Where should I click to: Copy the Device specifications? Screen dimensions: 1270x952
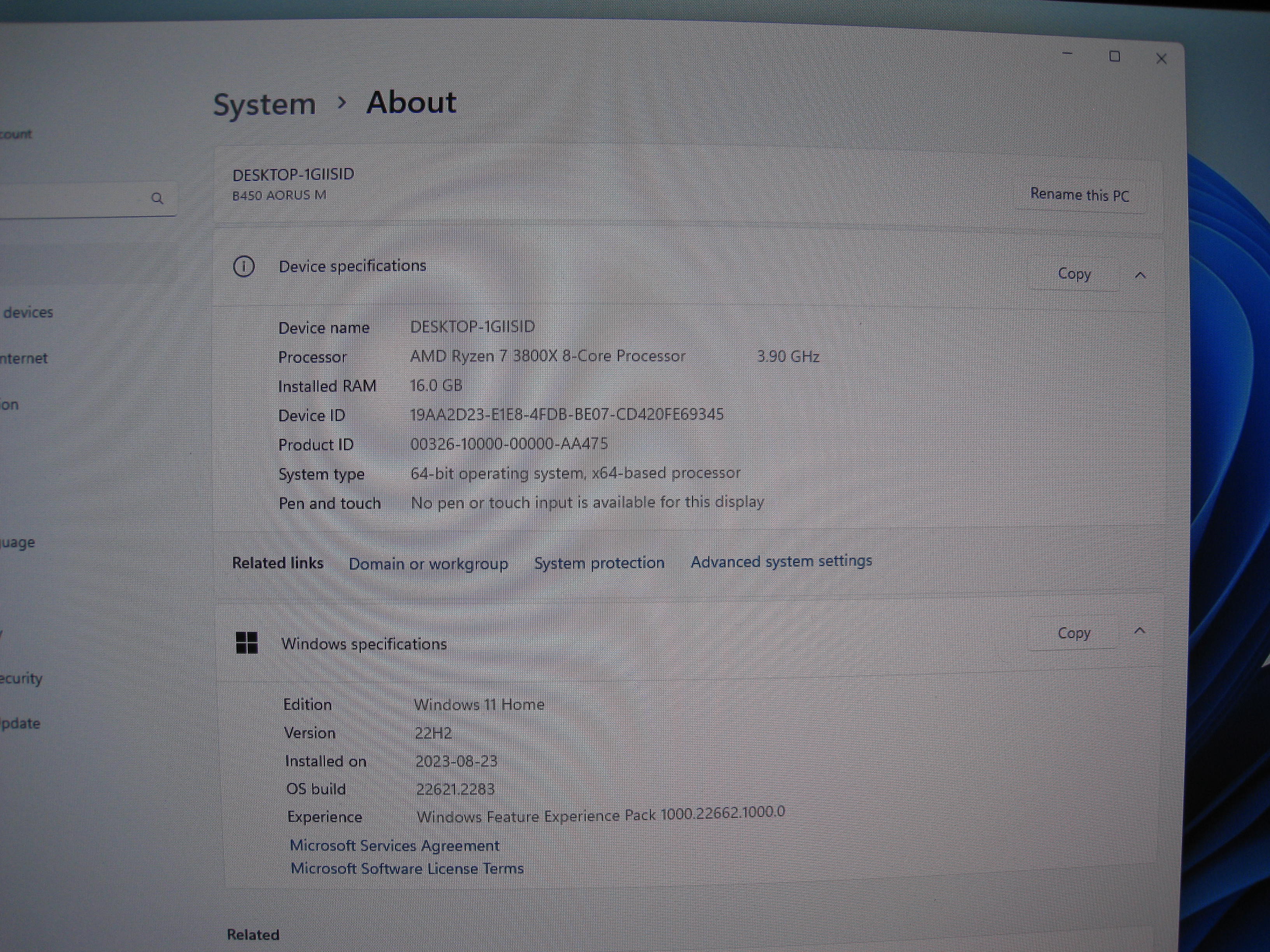coord(1074,274)
